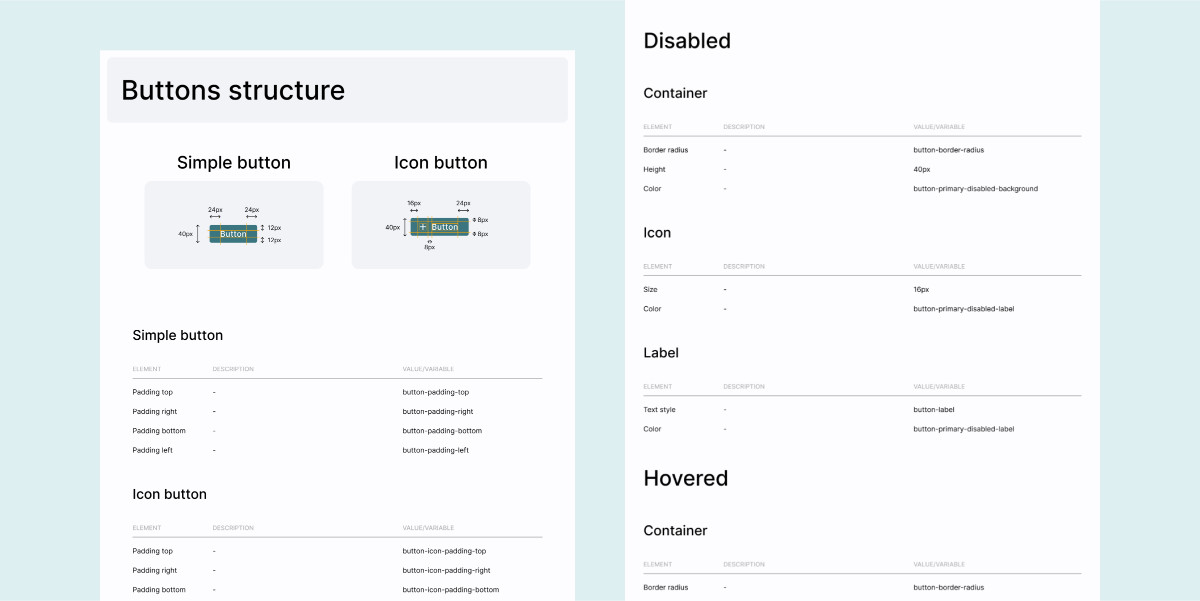1200x601 pixels.
Task: Select the button-primary-disabled-background value
Action: point(975,189)
